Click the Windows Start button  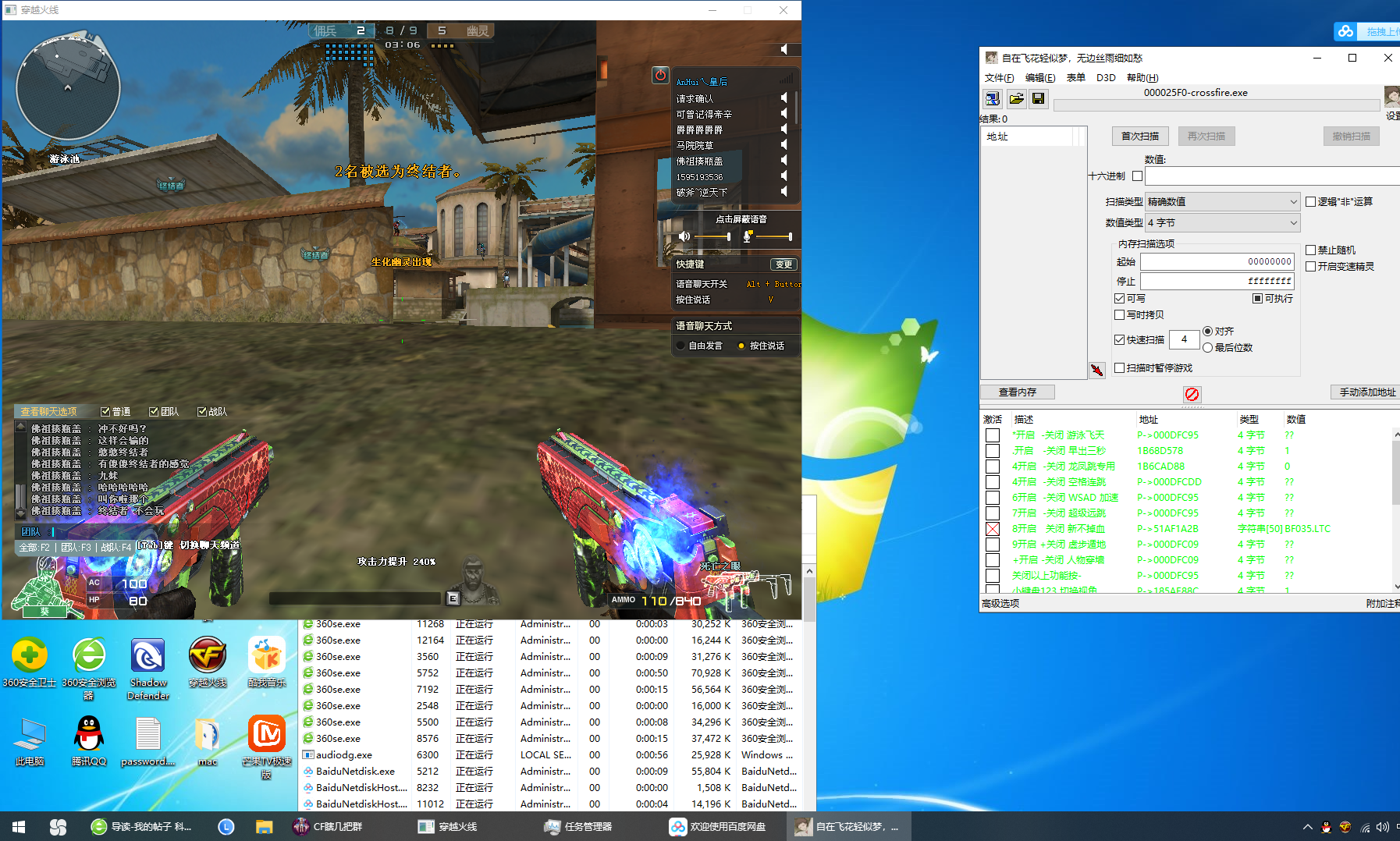pos(19,827)
